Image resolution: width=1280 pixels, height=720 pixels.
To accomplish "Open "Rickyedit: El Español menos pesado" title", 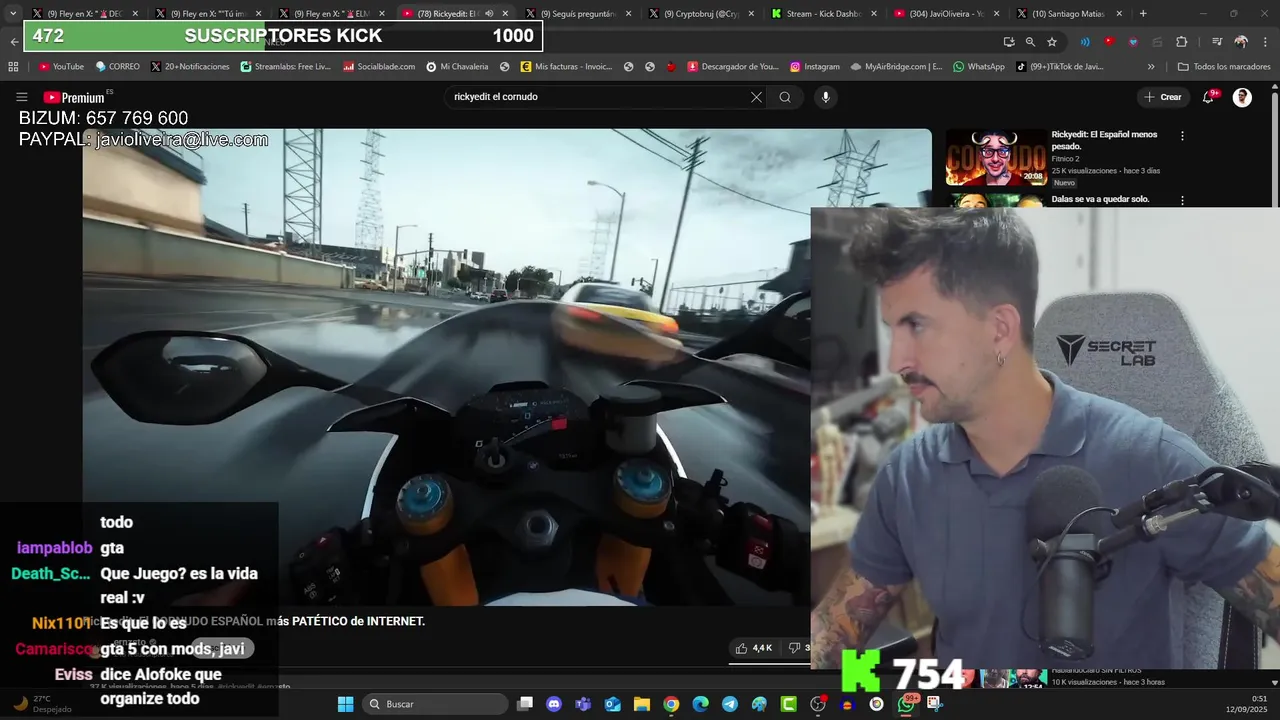I will point(1104,140).
